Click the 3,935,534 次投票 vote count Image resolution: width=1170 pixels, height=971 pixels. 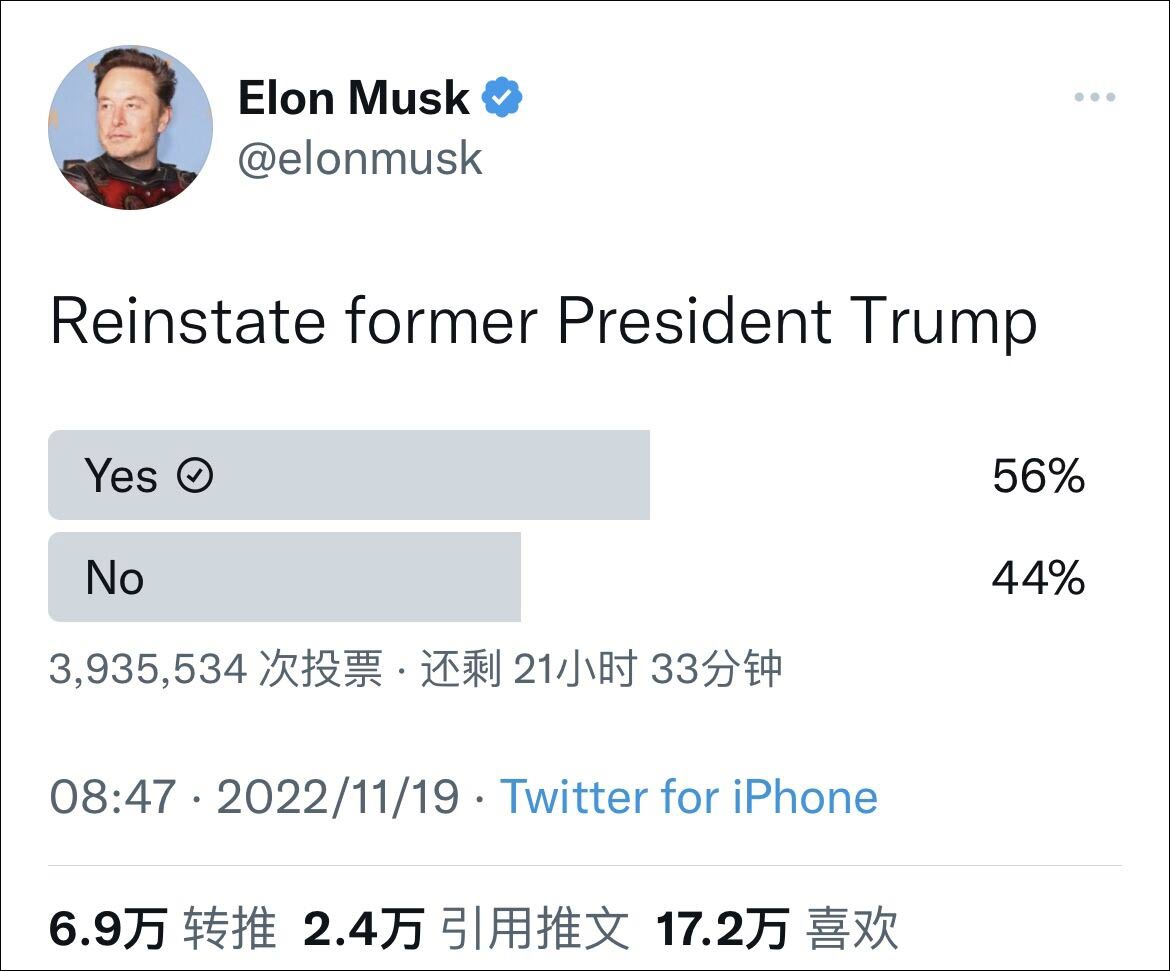point(215,669)
